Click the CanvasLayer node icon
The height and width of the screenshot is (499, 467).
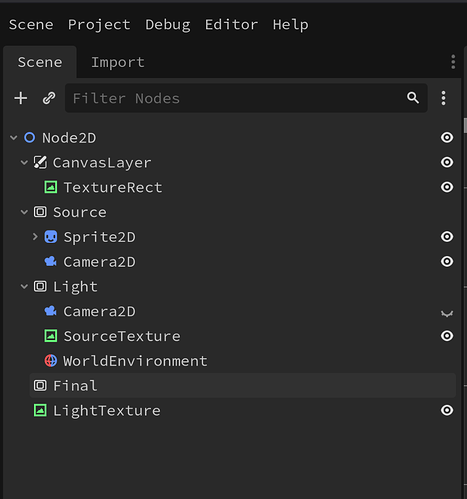pos(40,163)
